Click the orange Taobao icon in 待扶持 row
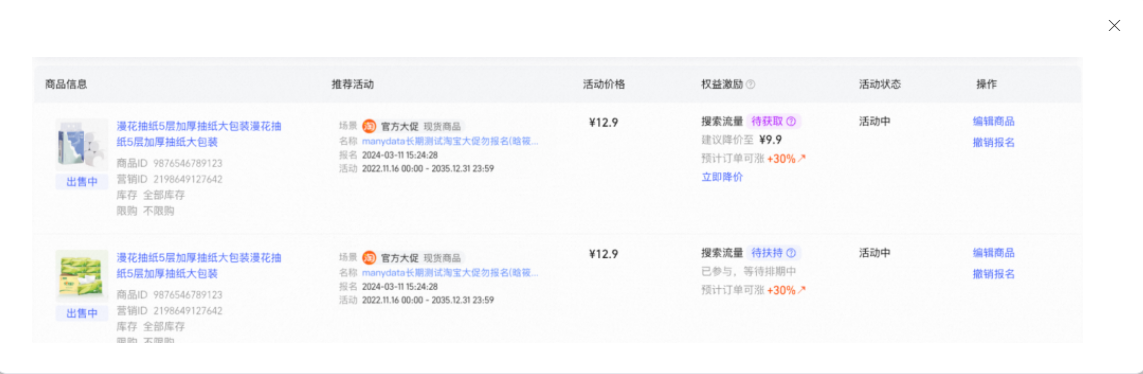The height and width of the screenshot is (374, 1143). click(370, 258)
